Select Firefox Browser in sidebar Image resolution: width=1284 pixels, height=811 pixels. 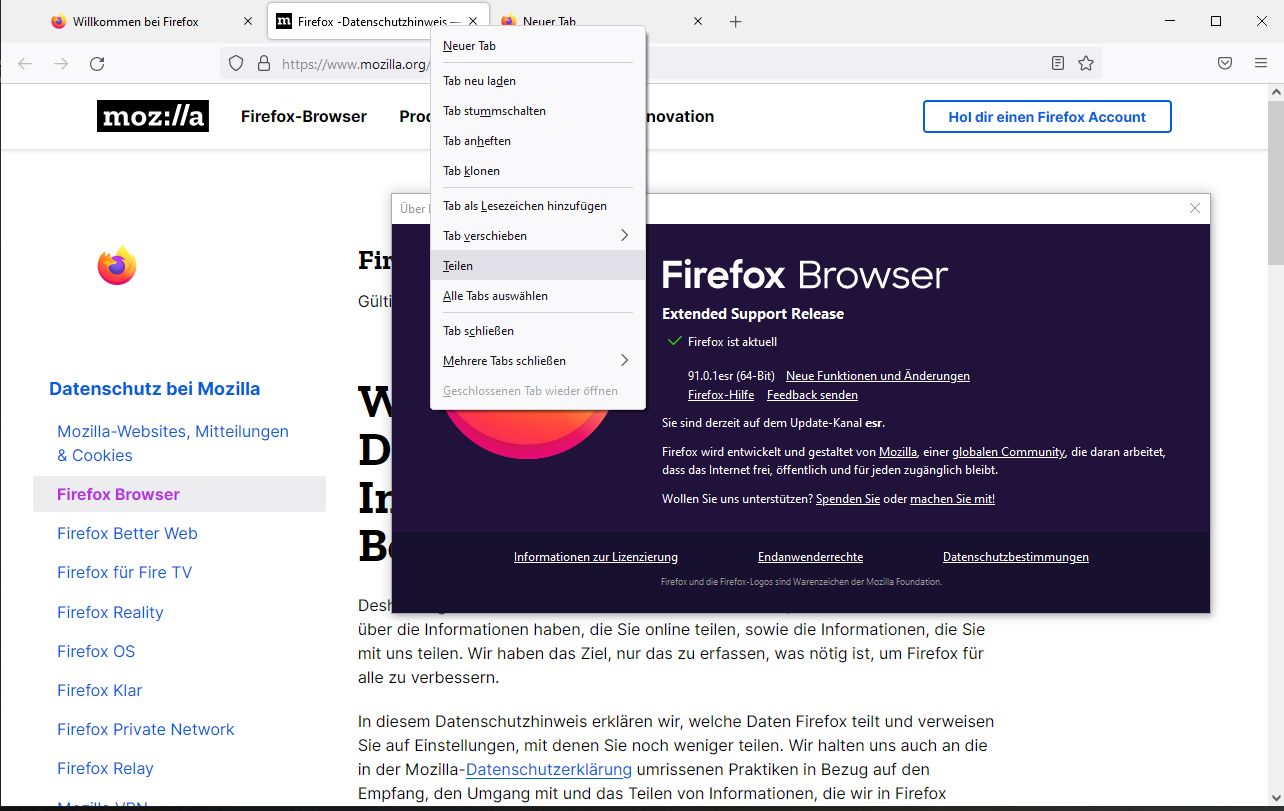[179, 494]
